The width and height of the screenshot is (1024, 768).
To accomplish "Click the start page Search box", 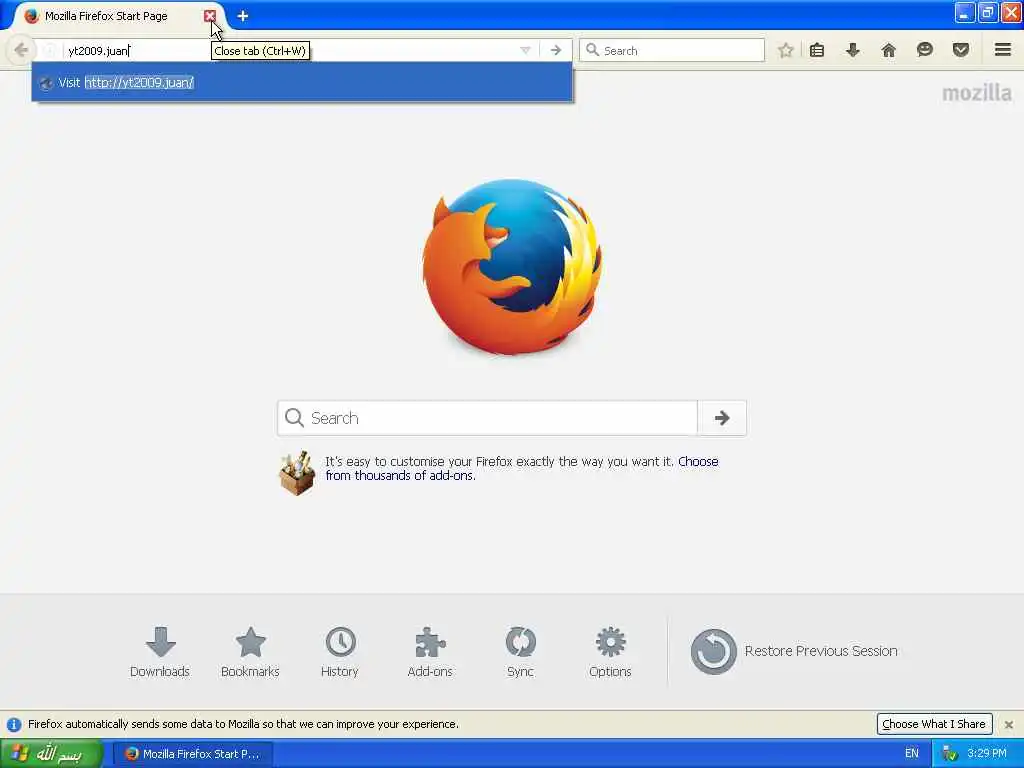I will coord(488,418).
